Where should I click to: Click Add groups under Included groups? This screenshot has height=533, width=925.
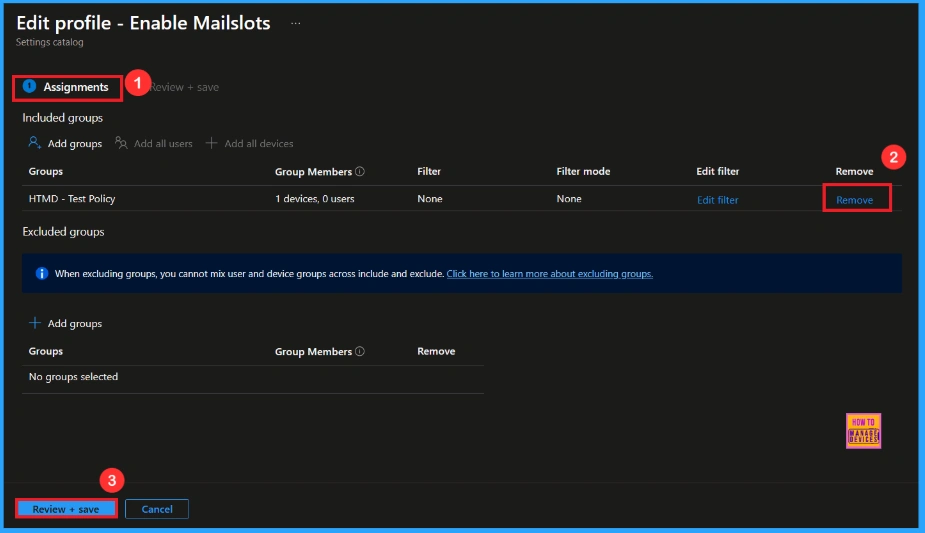tap(66, 144)
